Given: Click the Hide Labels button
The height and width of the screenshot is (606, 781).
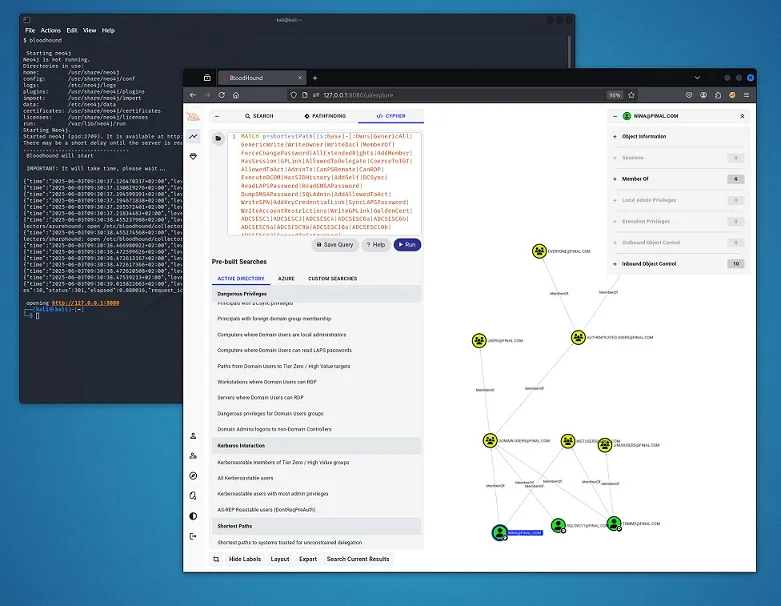Looking at the screenshot, I should pos(245,559).
